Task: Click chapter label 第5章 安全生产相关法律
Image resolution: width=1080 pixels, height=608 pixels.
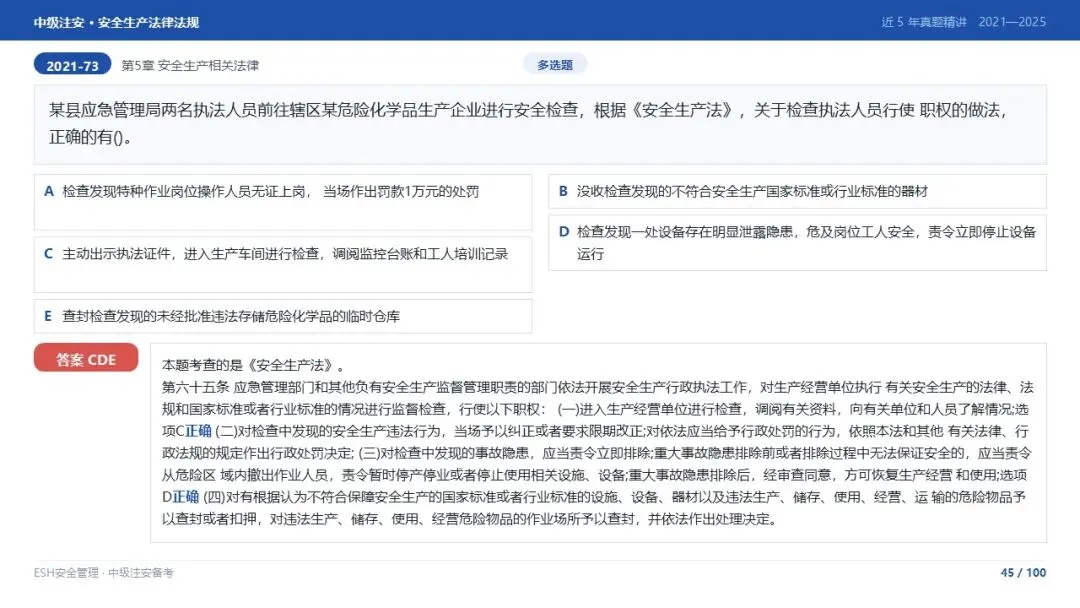Action: tap(190, 65)
